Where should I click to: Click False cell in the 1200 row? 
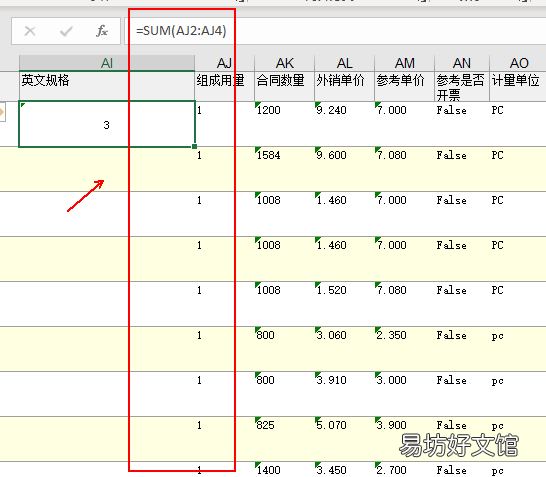(x=462, y=124)
